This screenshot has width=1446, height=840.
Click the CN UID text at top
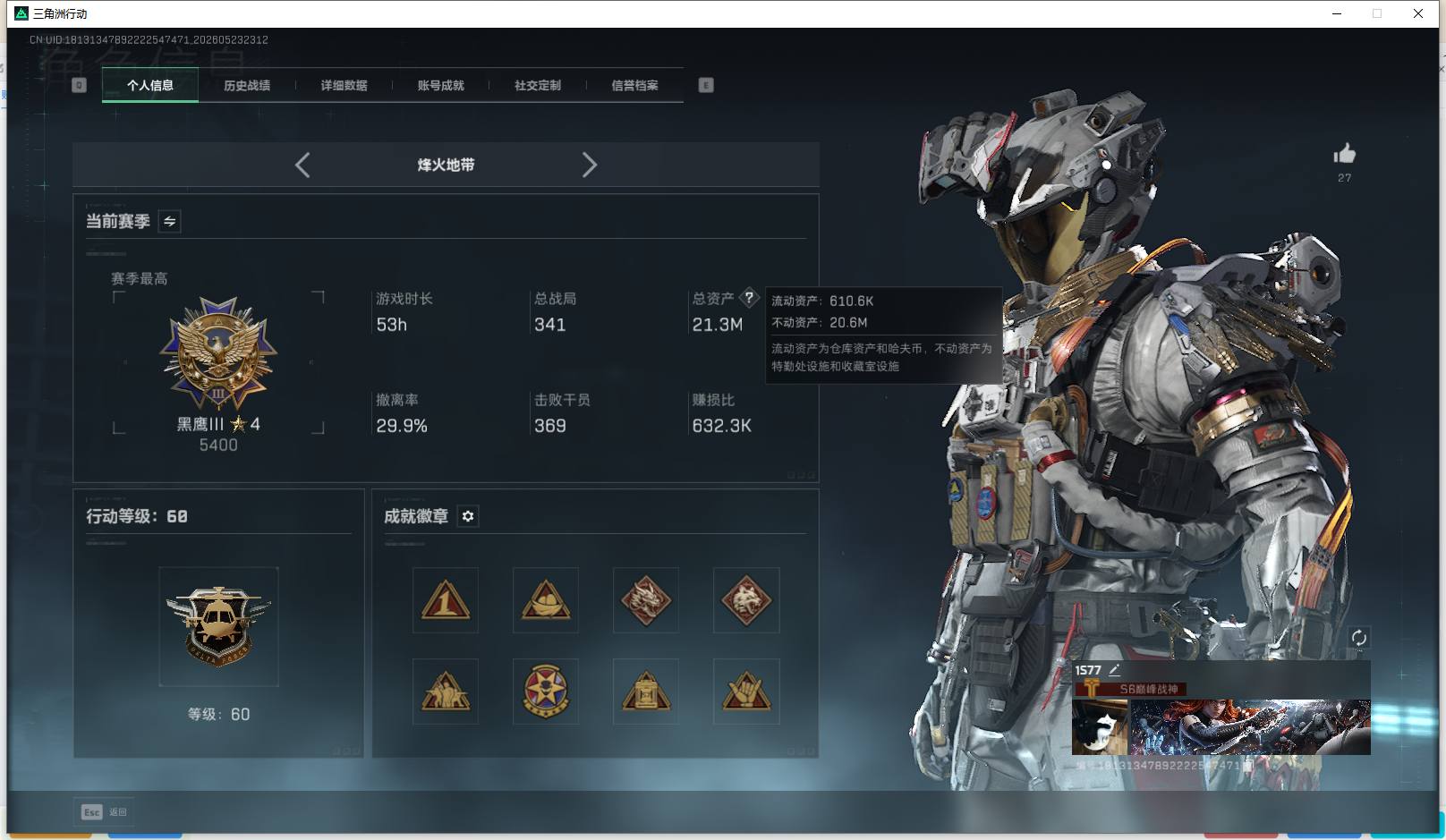click(x=149, y=39)
